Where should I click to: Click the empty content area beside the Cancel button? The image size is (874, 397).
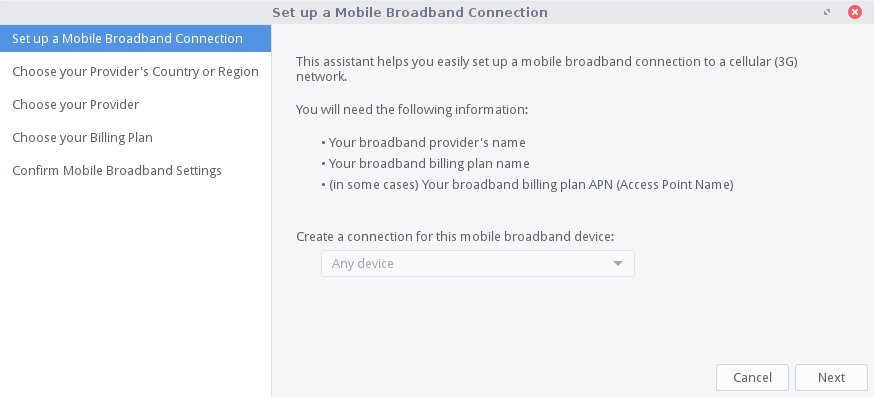coord(493,377)
